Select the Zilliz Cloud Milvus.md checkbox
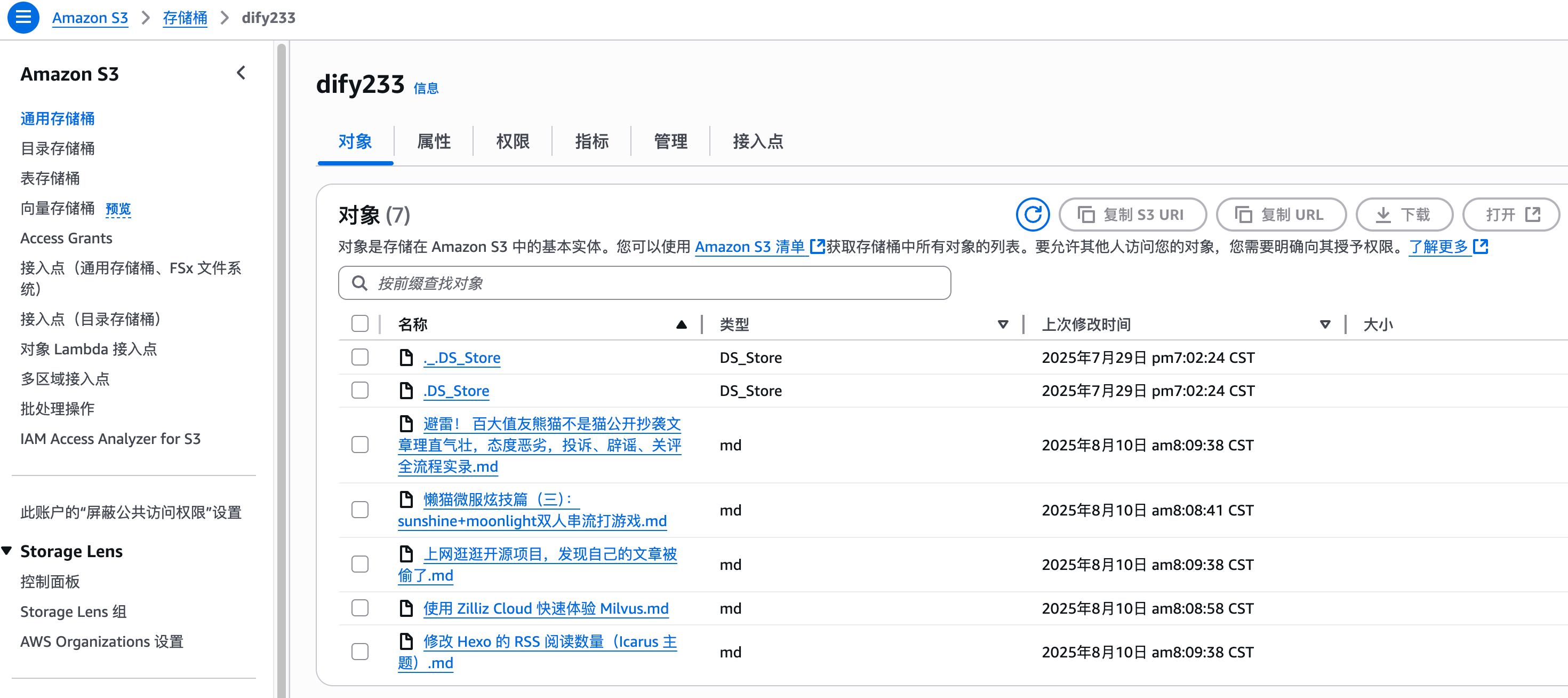This screenshot has height=698, width=1568. (360, 608)
